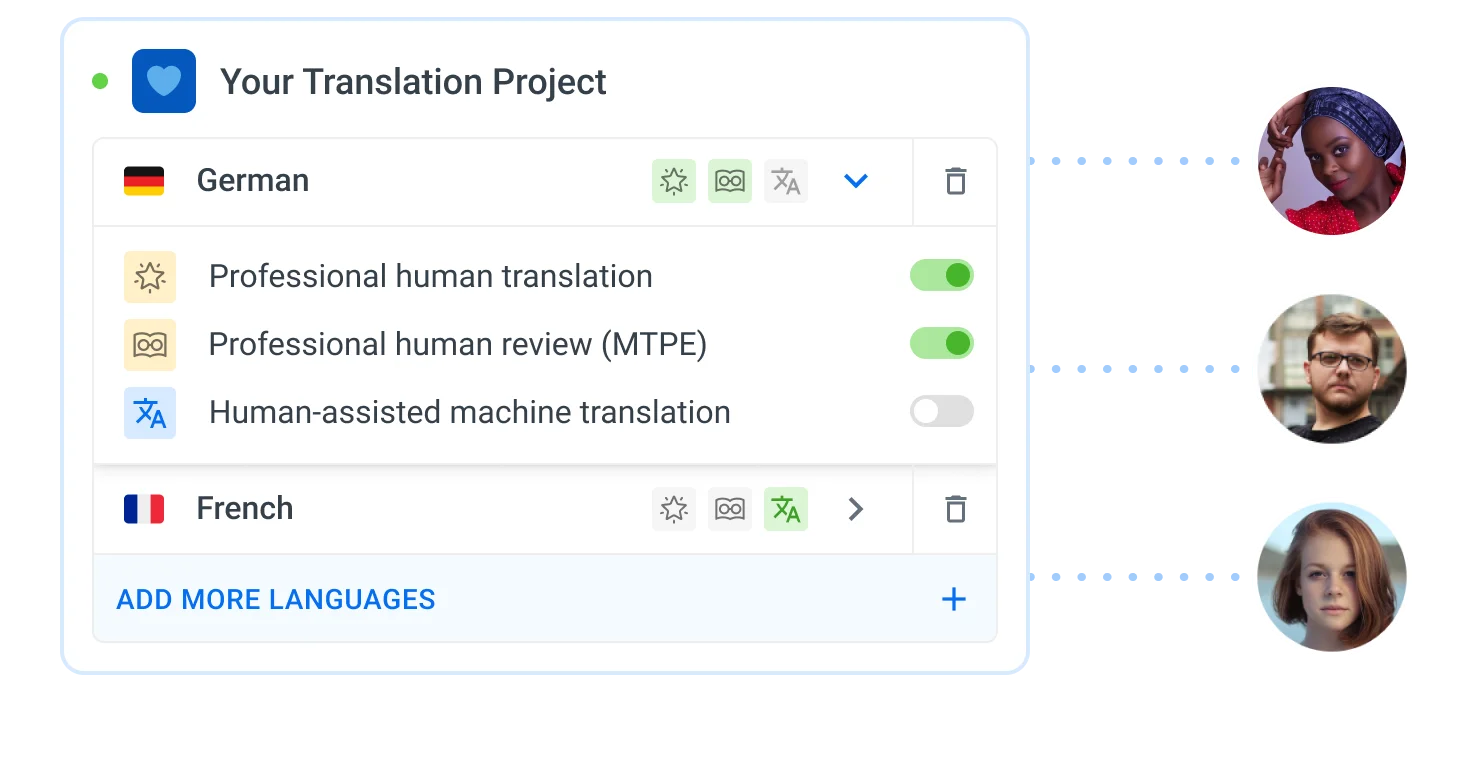Expand the French language options chevron
This screenshot has width=1480, height=760.
click(855, 509)
